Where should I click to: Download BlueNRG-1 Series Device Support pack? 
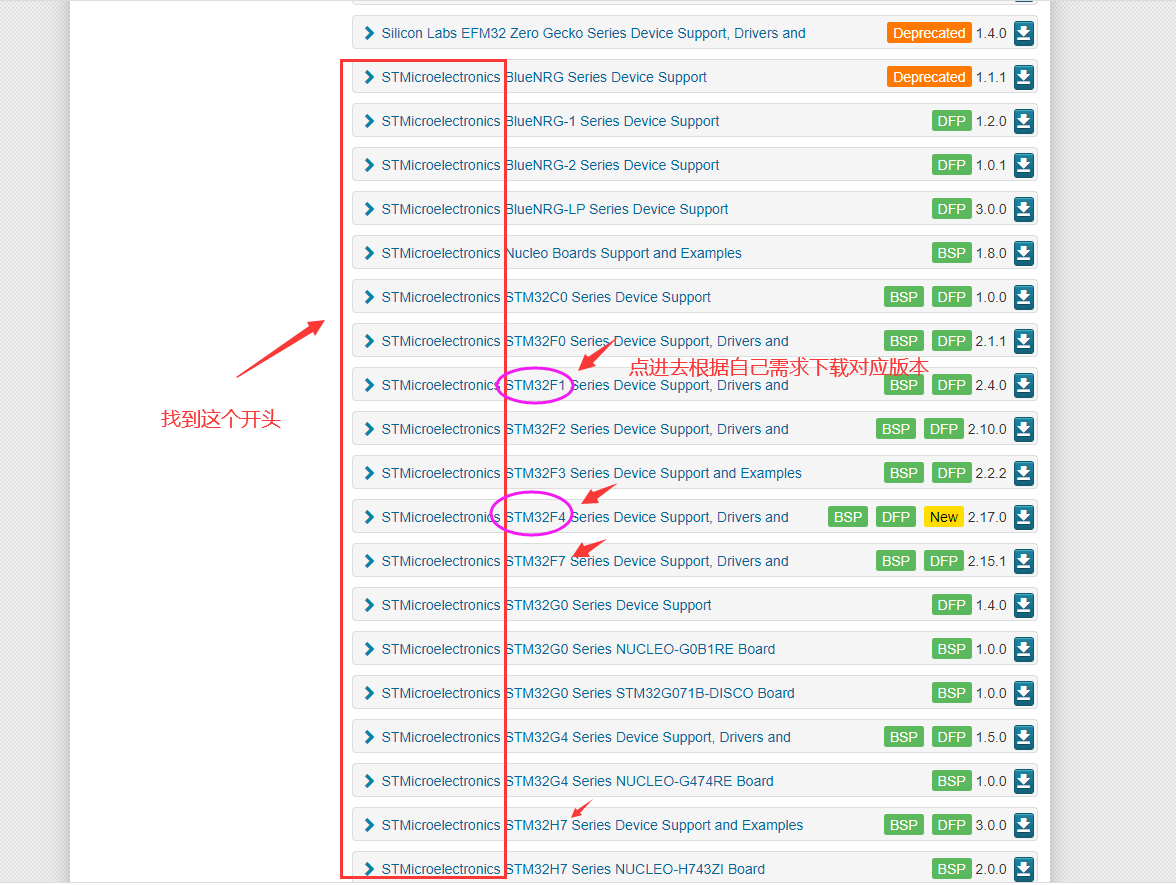(x=1024, y=121)
